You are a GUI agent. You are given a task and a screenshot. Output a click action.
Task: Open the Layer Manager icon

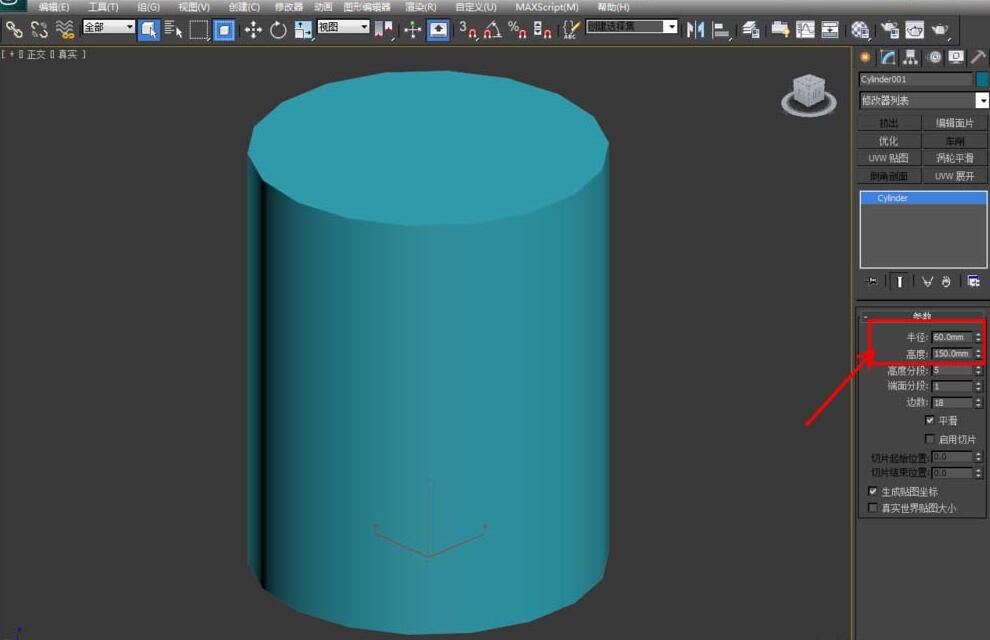click(x=751, y=30)
